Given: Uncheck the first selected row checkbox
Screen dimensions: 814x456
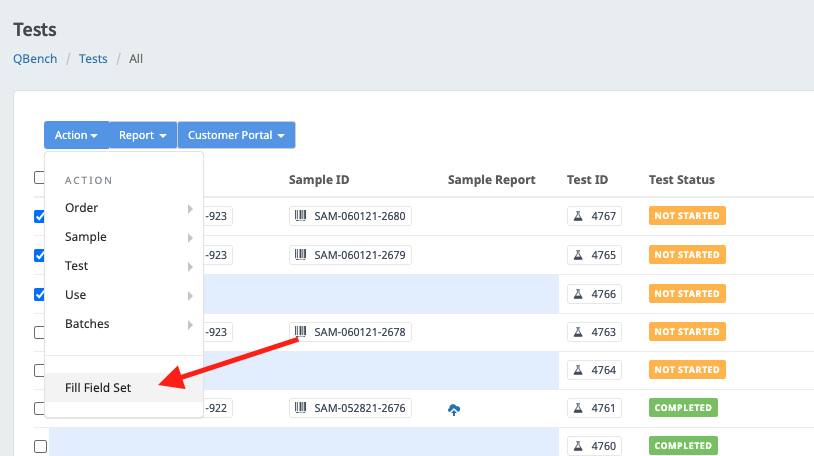Looking at the screenshot, I should 40,216.
